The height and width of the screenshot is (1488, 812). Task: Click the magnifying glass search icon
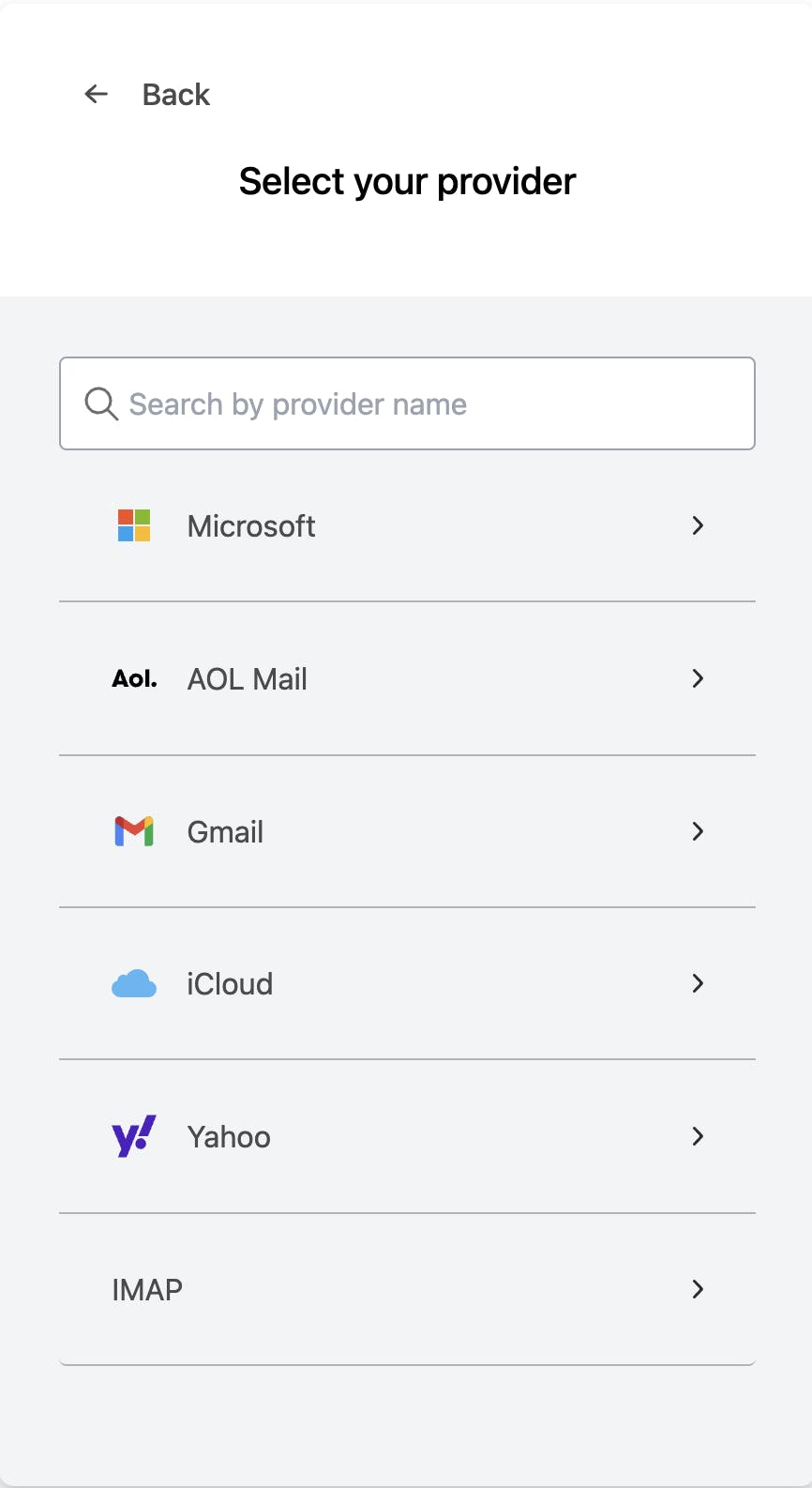(101, 403)
